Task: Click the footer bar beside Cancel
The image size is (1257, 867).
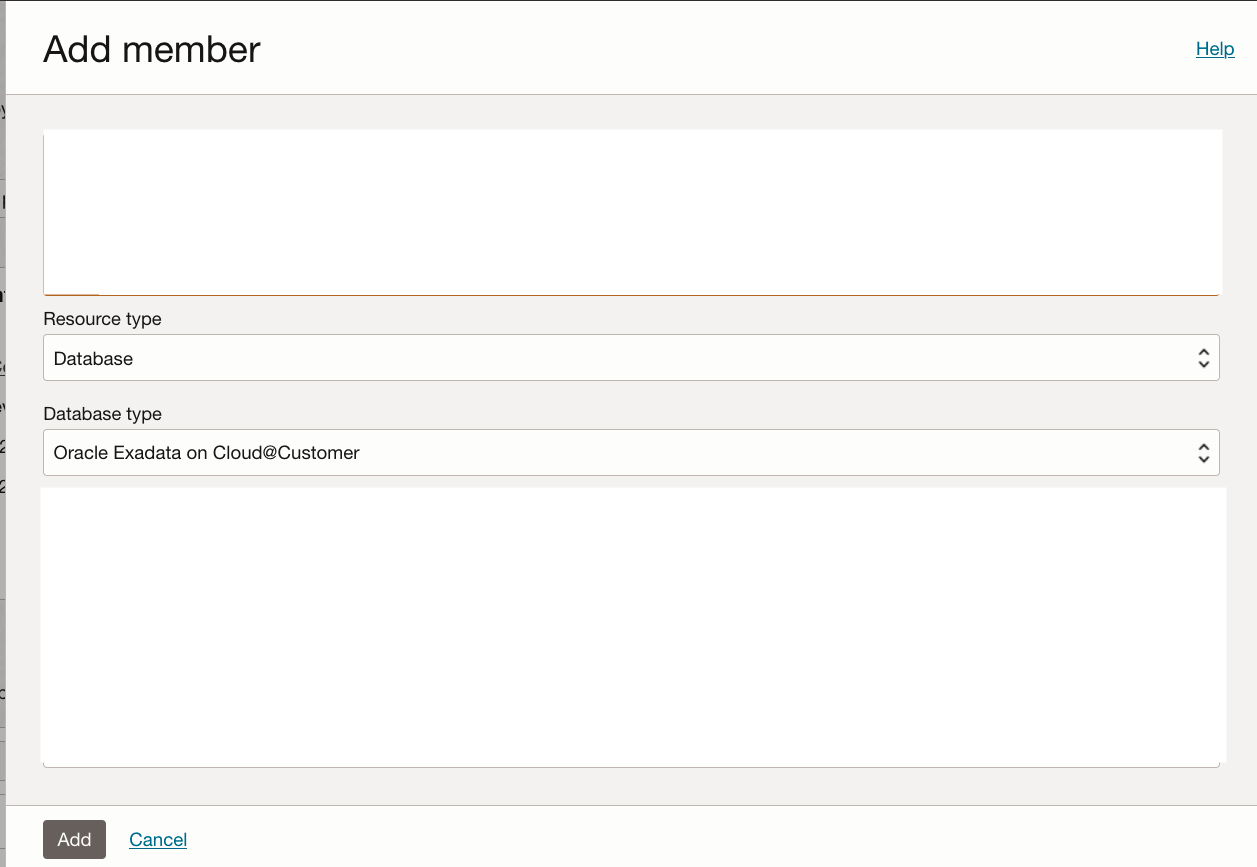Action: (700, 838)
